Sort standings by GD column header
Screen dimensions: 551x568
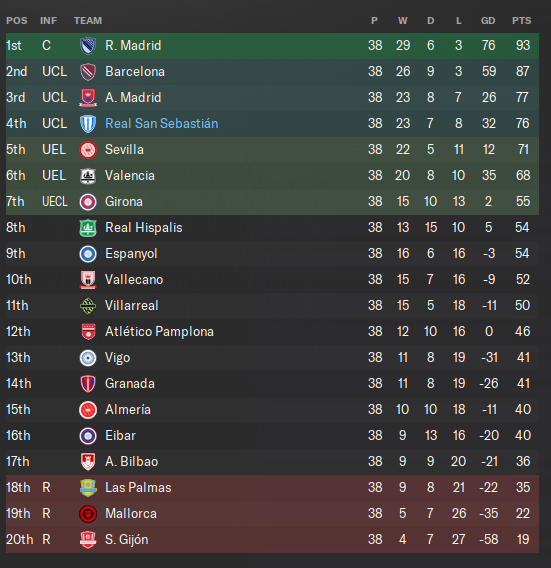click(488, 21)
